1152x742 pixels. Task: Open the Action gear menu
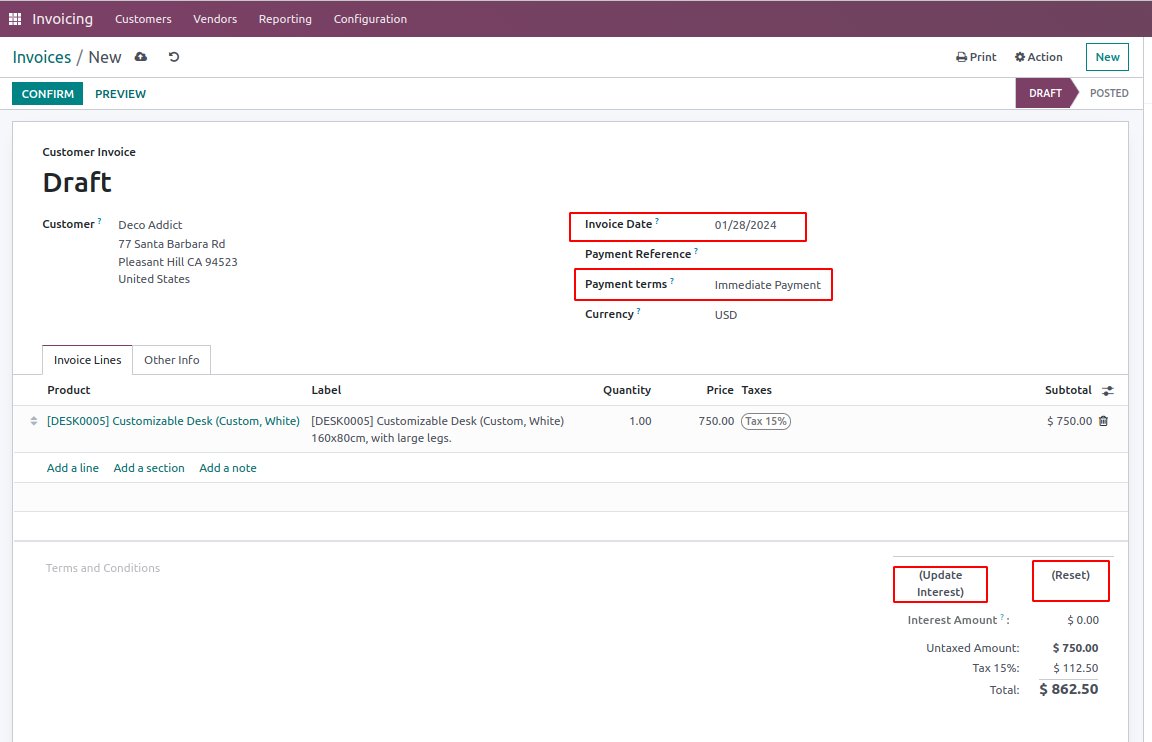pyautogui.click(x=1038, y=57)
